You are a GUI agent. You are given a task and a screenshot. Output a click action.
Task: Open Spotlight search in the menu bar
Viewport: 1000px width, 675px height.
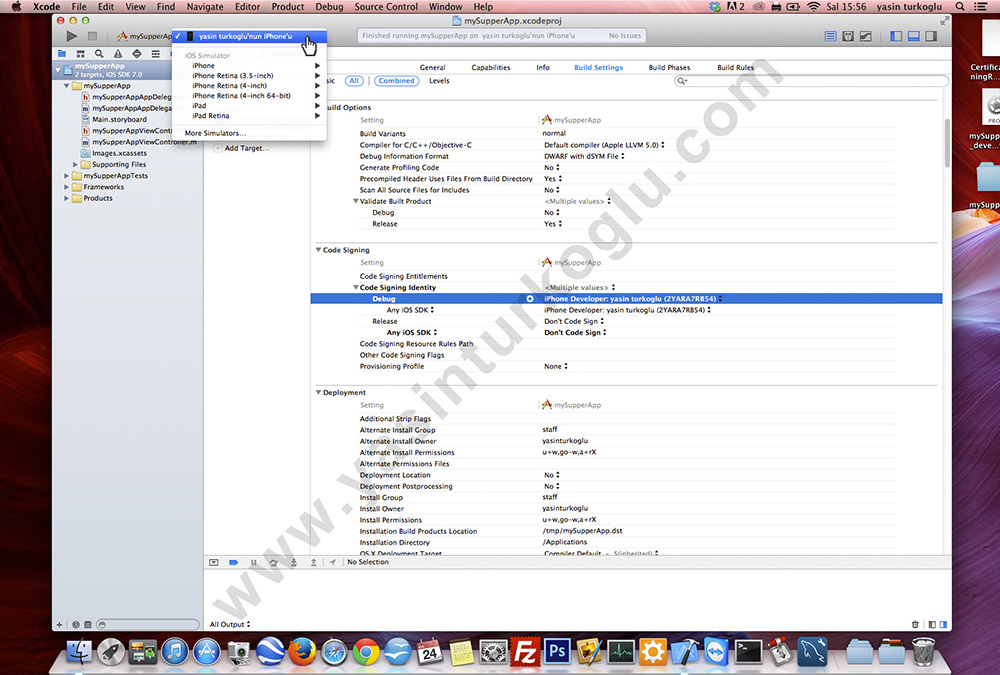tap(960, 6)
